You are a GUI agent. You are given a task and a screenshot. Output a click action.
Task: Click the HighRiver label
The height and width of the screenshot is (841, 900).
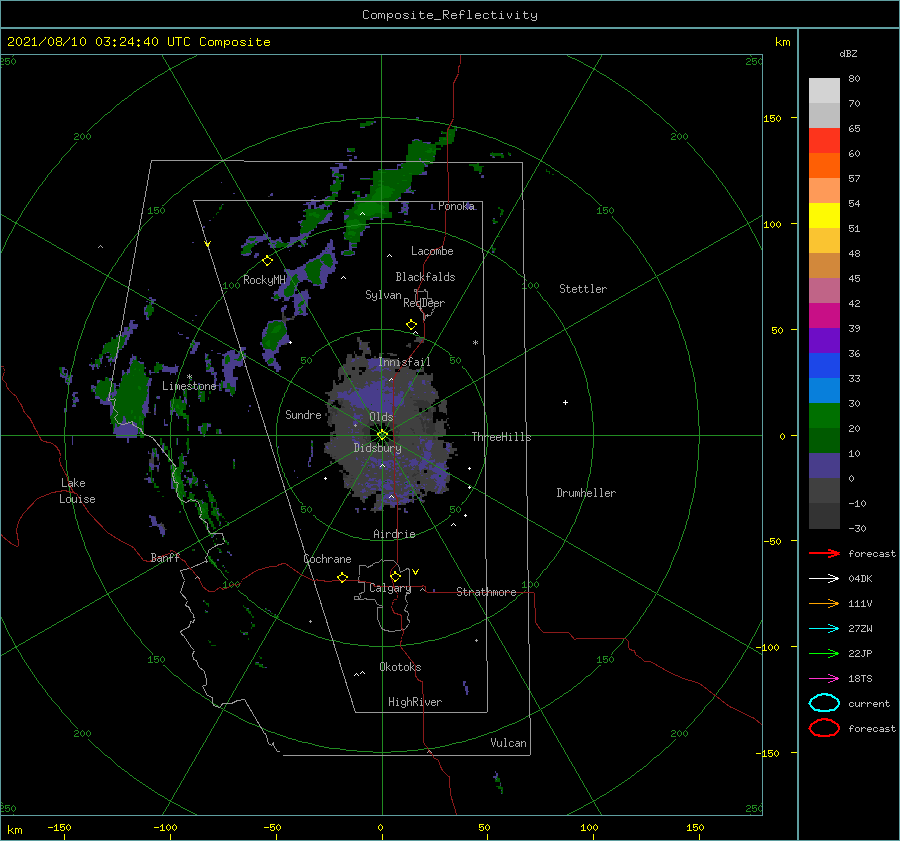tap(415, 702)
